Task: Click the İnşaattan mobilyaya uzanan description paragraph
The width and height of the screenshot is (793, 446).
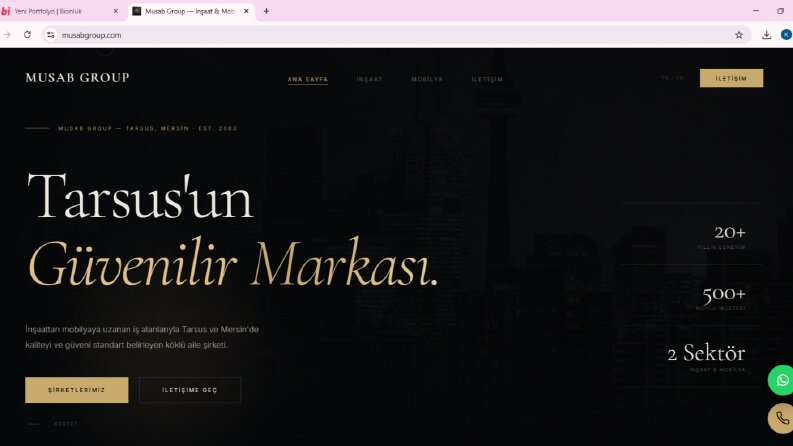Action: (x=142, y=337)
